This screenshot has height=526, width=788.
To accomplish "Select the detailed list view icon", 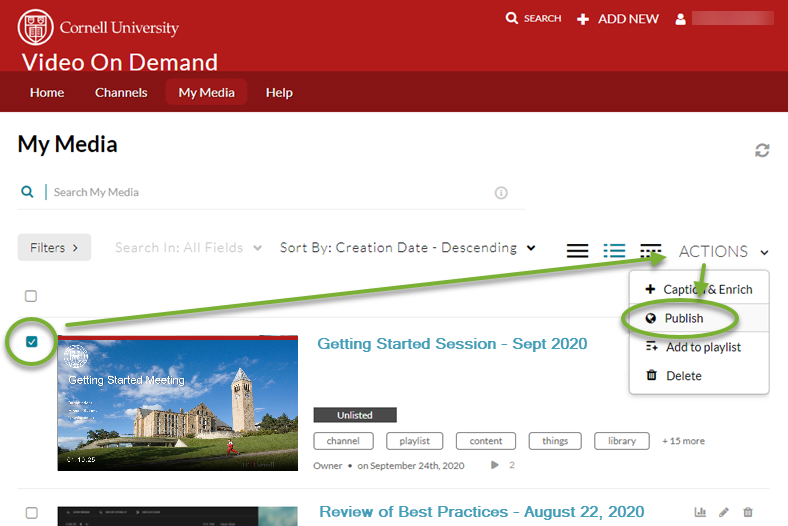I will 614,250.
